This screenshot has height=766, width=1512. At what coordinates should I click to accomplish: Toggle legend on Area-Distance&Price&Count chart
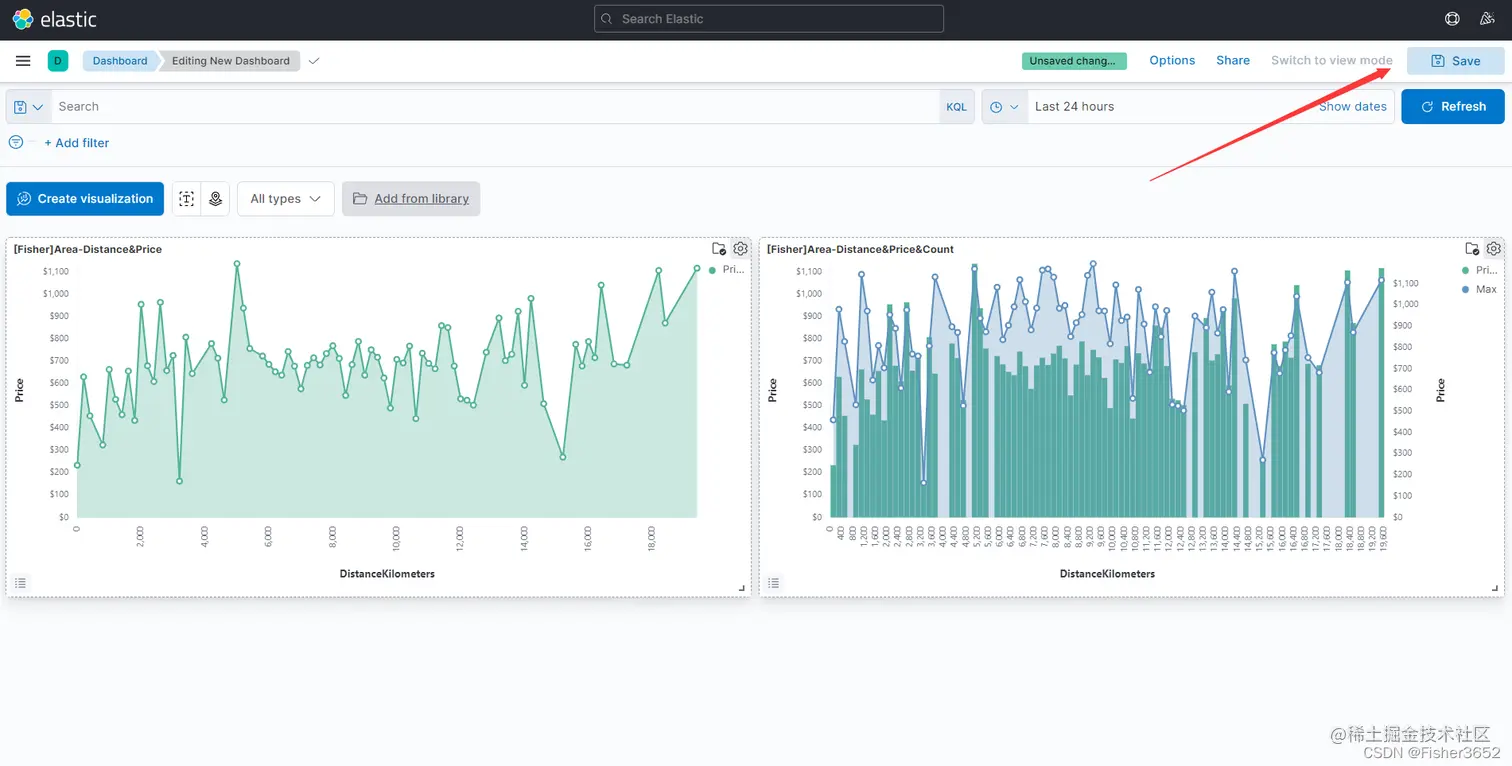pos(774,583)
